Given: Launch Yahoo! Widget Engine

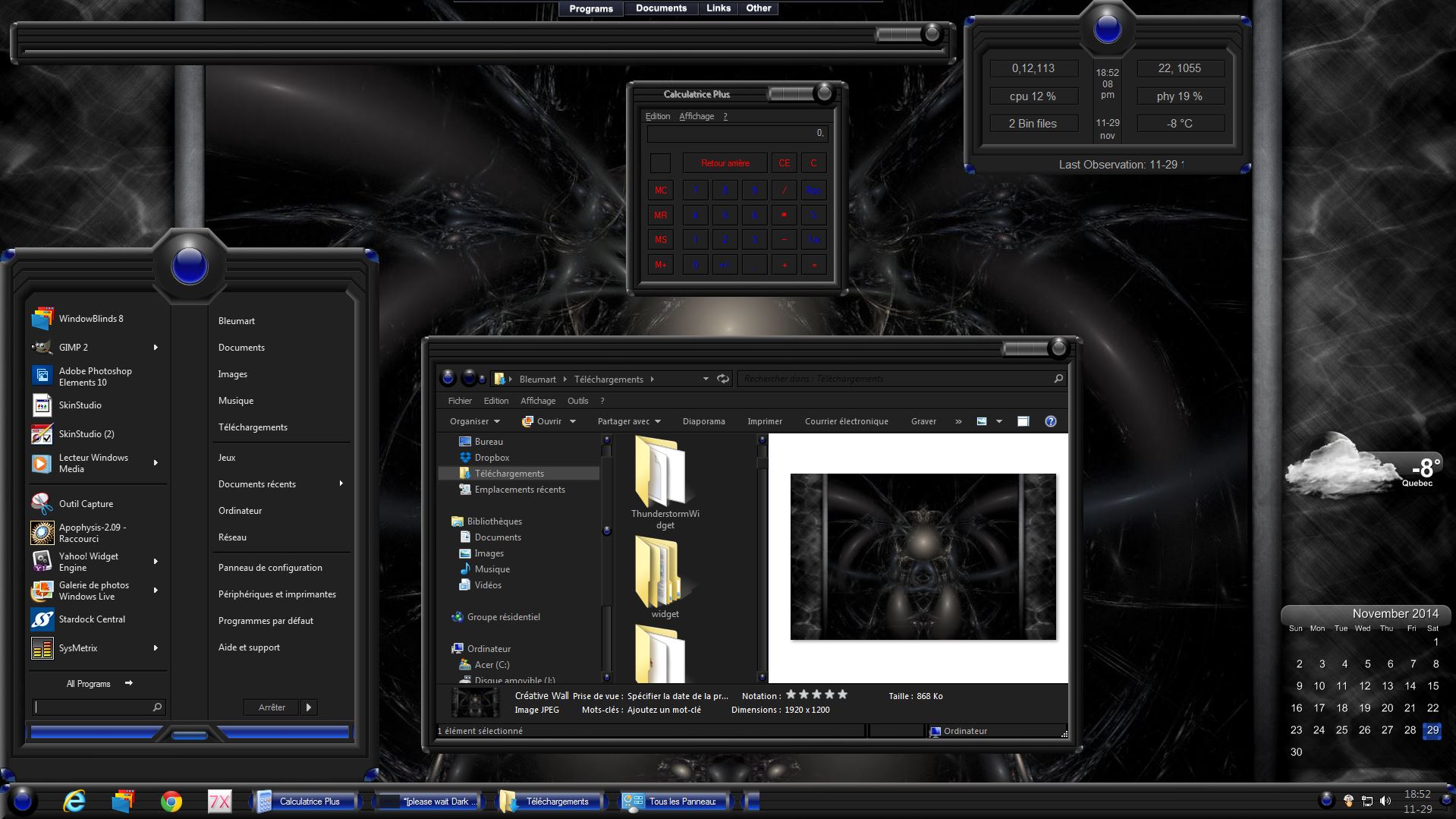Looking at the screenshot, I should pos(90,562).
